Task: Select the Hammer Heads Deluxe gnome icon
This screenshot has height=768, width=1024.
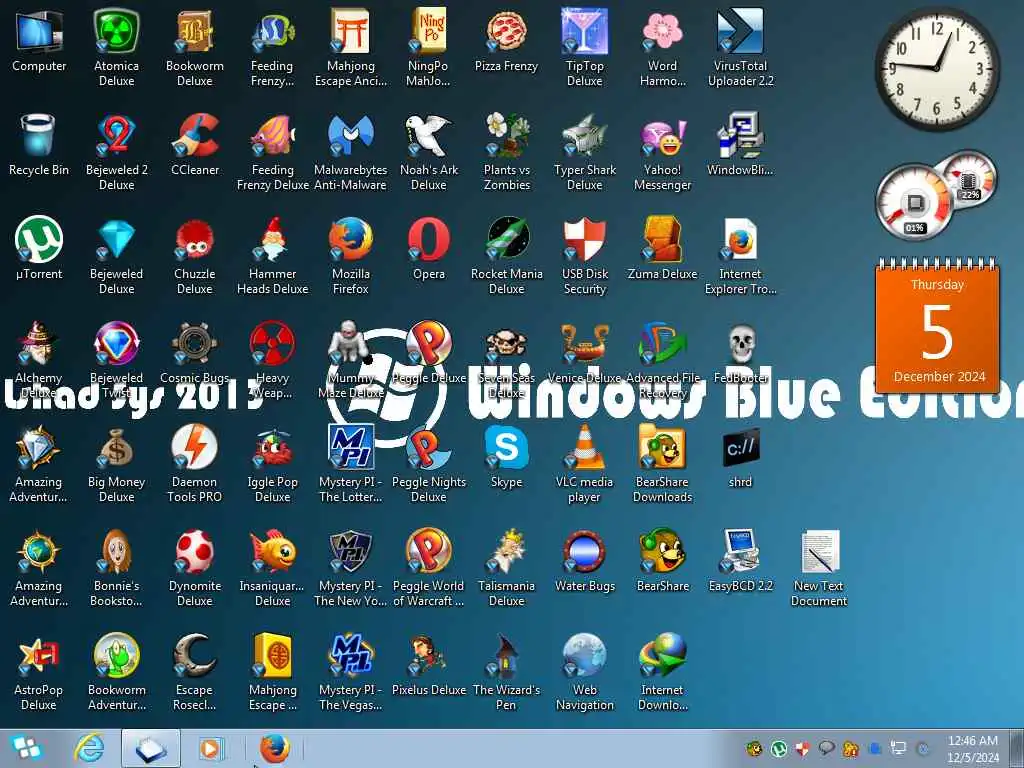Action: [x=272, y=239]
